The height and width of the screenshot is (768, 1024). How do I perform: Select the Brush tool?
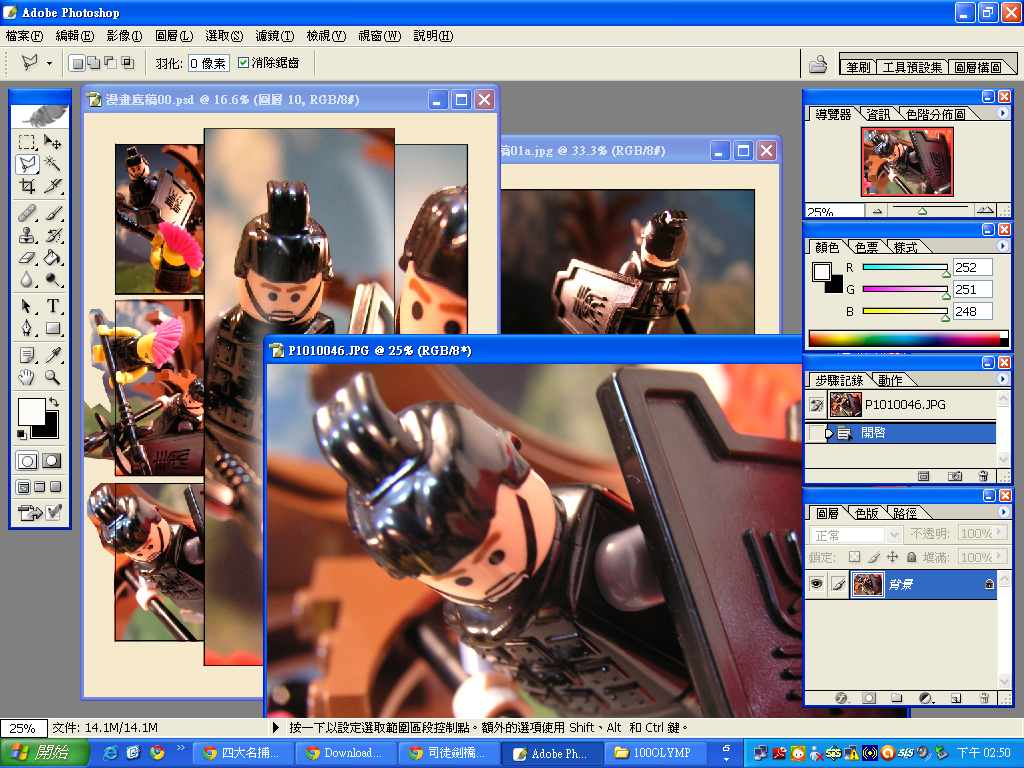coord(52,213)
